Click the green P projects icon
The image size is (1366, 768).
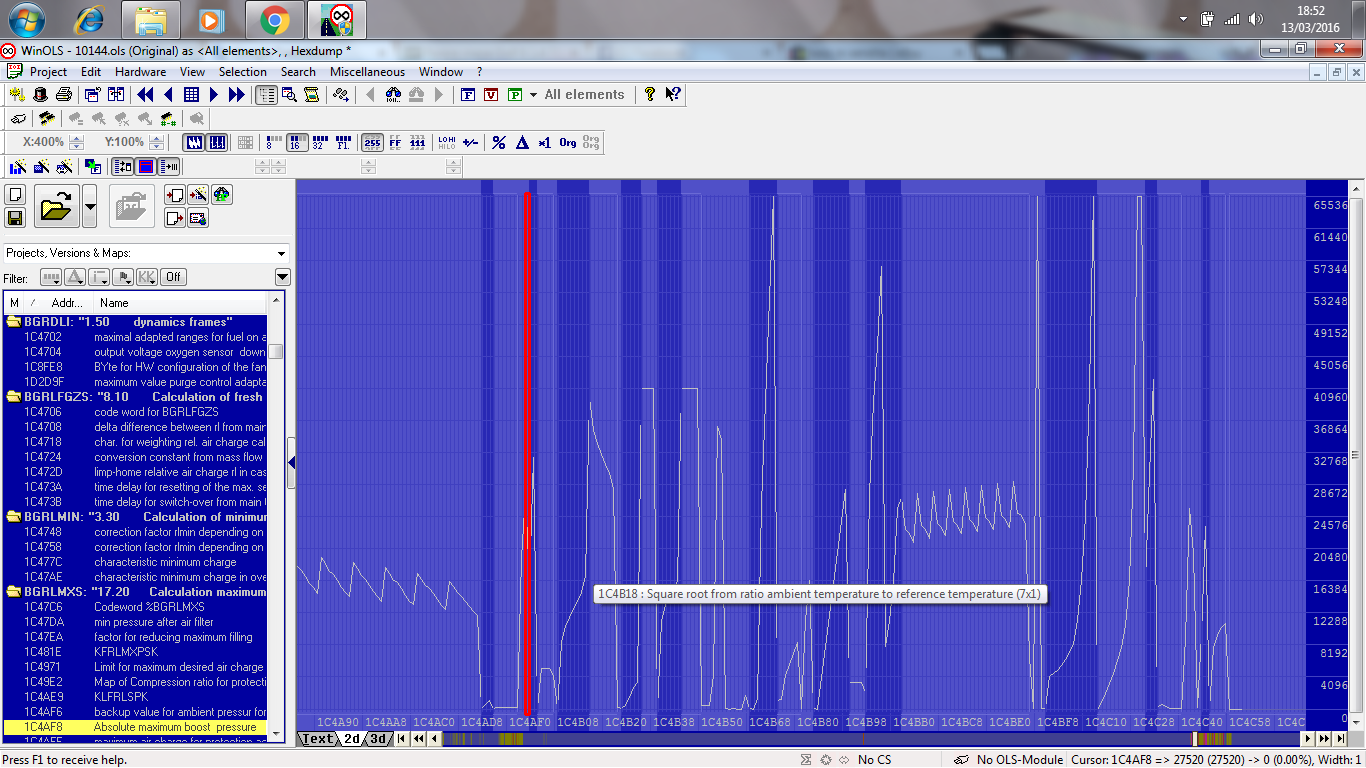[515, 94]
